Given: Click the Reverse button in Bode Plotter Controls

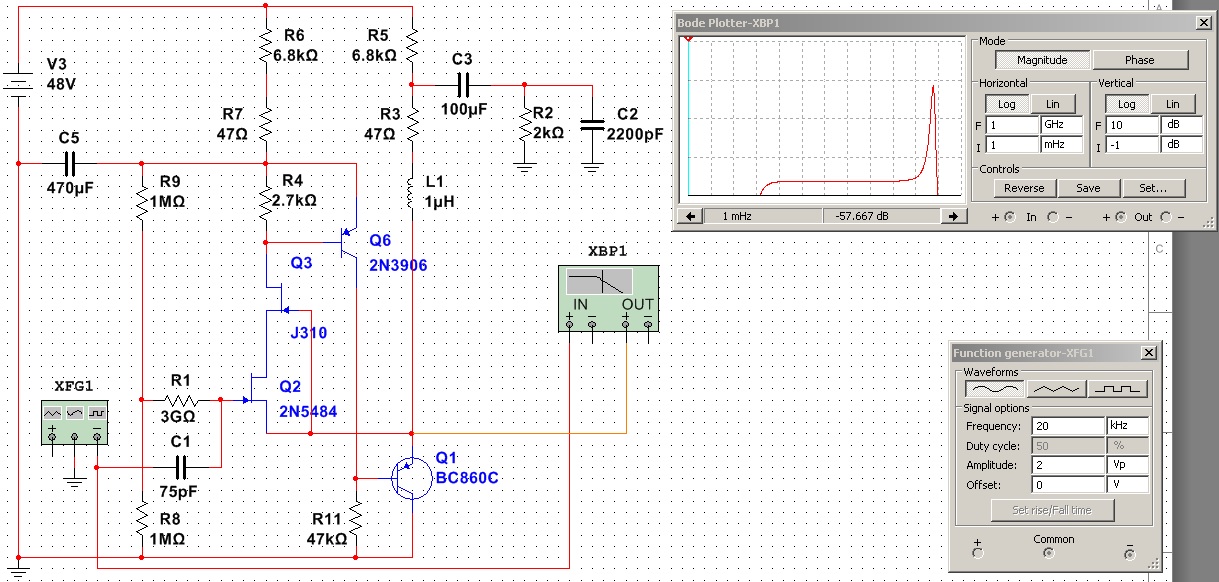Looking at the screenshot, I should 1024,188.
